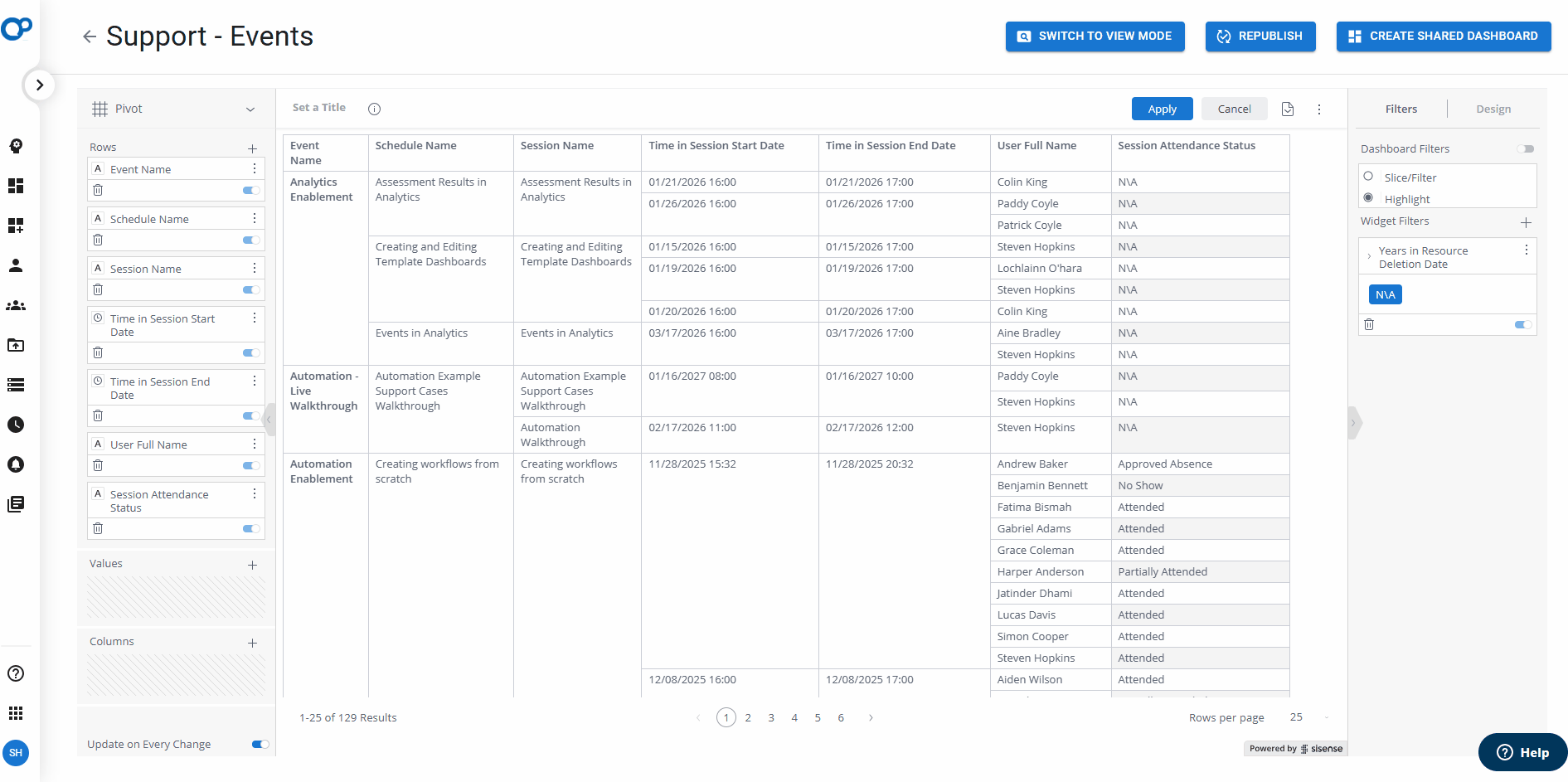Click the delete icon under Event Name
Image resolution: width=1568 pixels, height=782 pixels.
[x=98, y=190]
